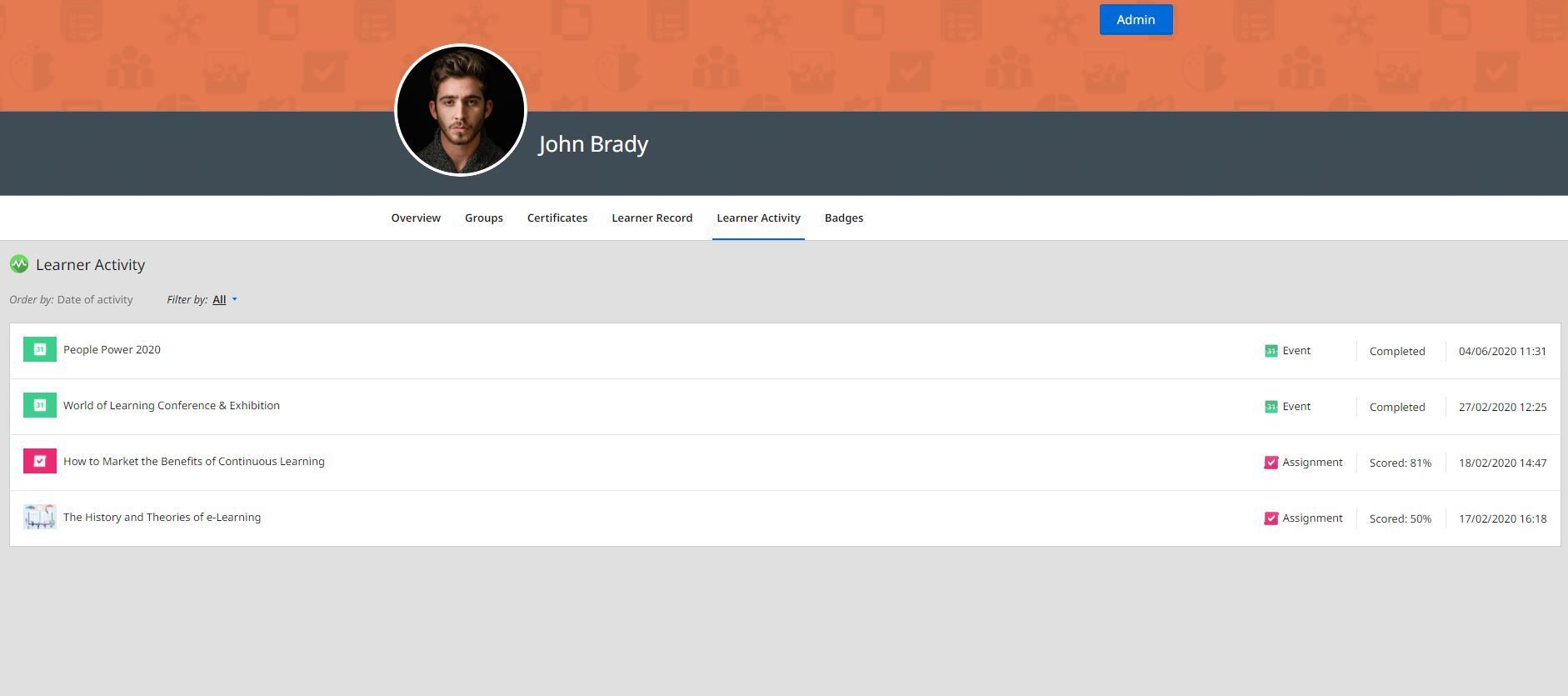The image size is (1568, 696).
Task: Click the Assignment type icon in History and Theories row
Action: pyautogui.click(x=1271, y=518)
